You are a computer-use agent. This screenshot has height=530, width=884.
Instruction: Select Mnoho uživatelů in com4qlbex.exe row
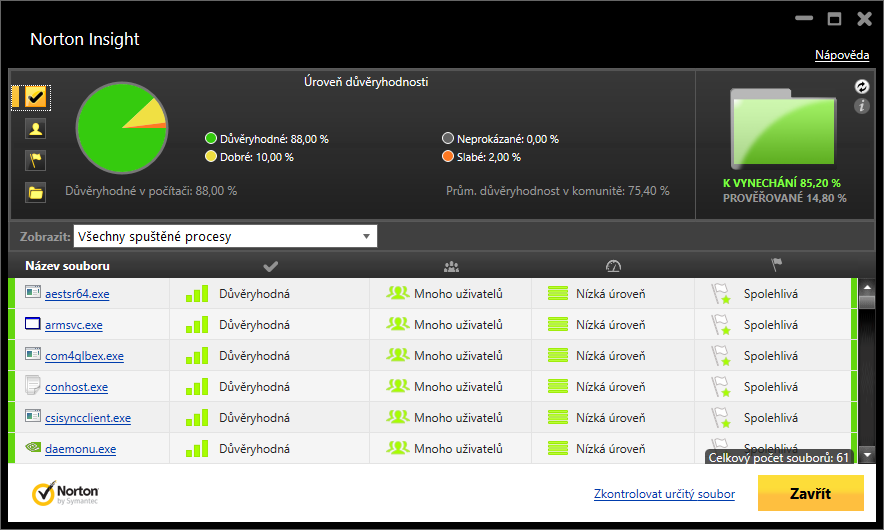point(458,356)
